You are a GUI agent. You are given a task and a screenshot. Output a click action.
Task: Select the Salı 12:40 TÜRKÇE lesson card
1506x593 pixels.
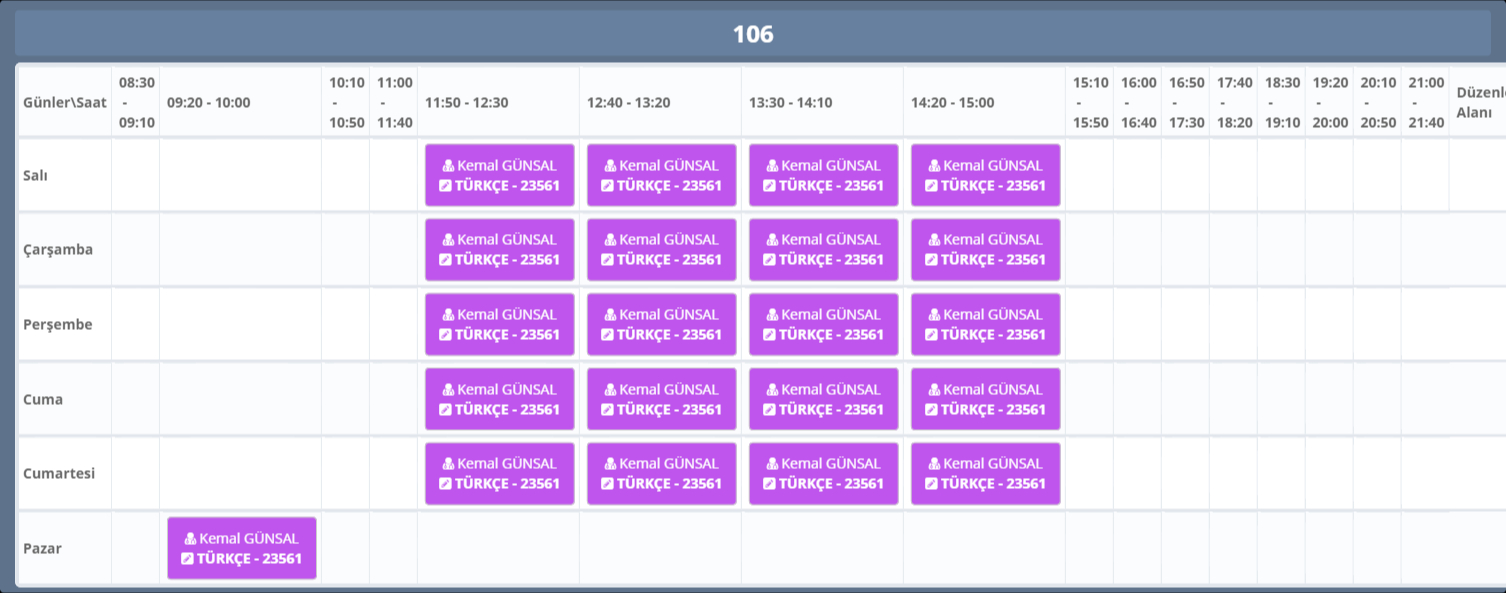(662, 175)
